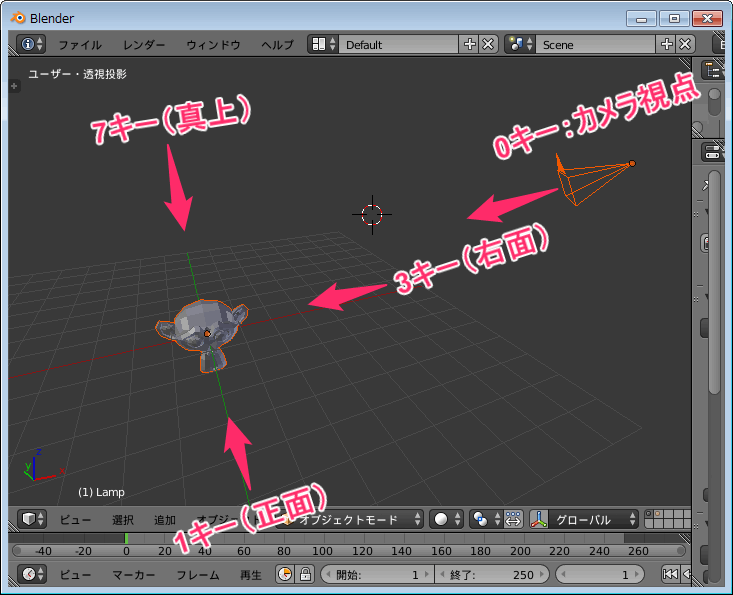The image size is (733, 595).
Task: Open the レンダー menu
Action: (x=144, y=45)
